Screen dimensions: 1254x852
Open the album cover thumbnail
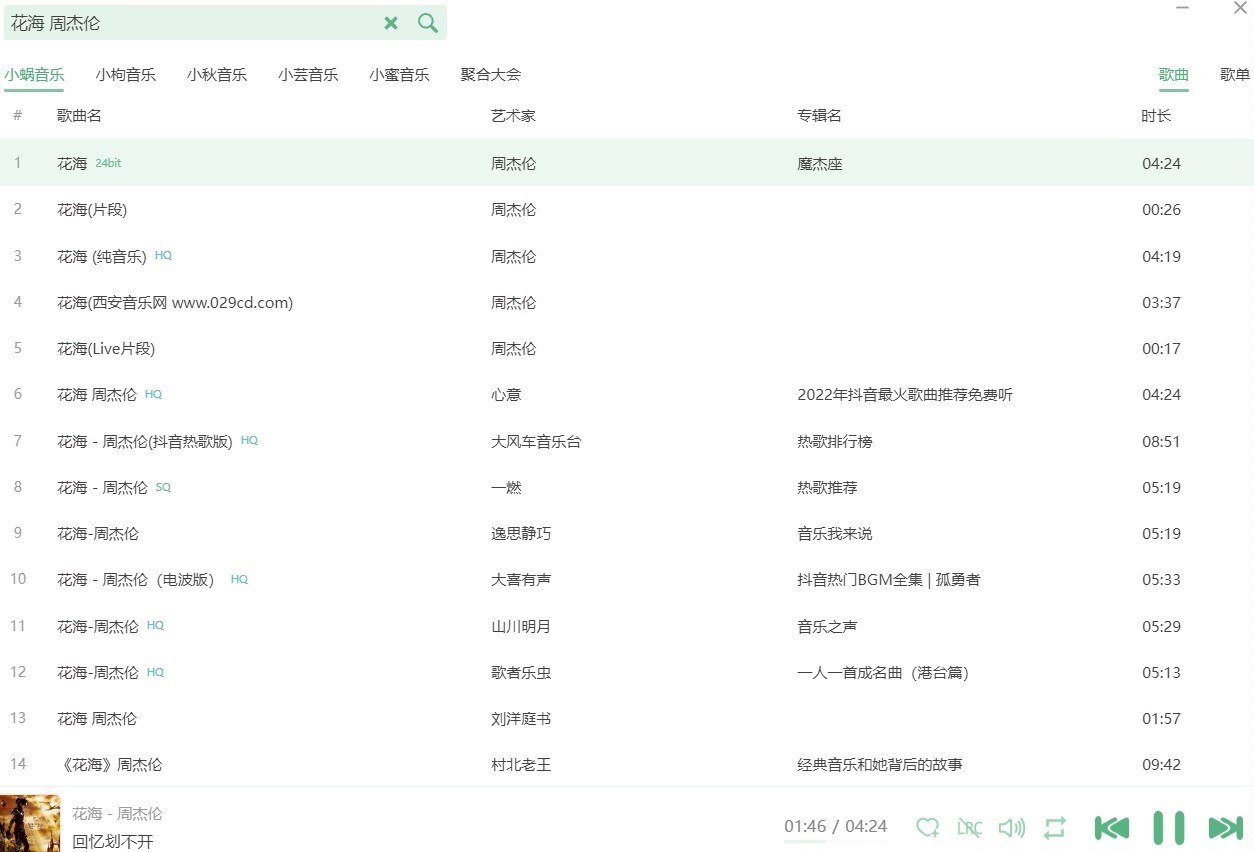pos(30,823)
